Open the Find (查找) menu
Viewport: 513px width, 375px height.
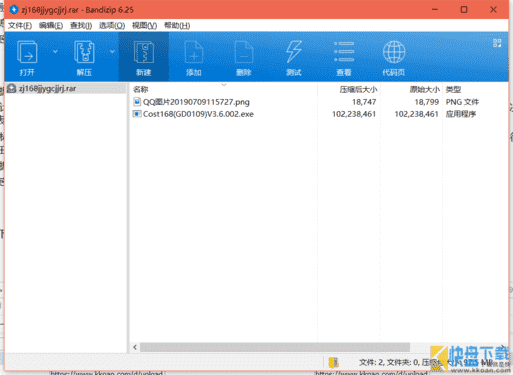81,25
